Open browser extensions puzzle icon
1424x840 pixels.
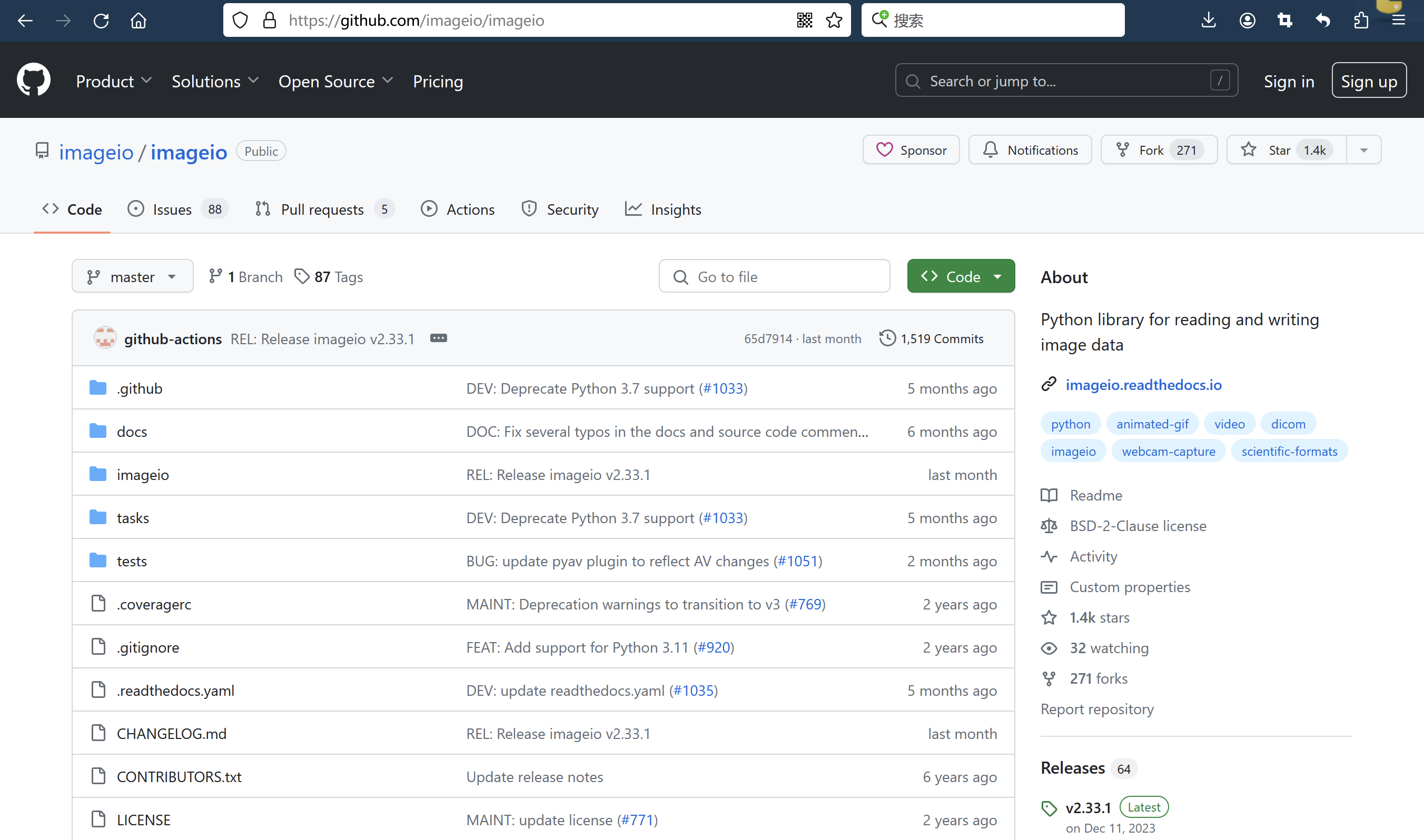click(x=1361, y=21)
